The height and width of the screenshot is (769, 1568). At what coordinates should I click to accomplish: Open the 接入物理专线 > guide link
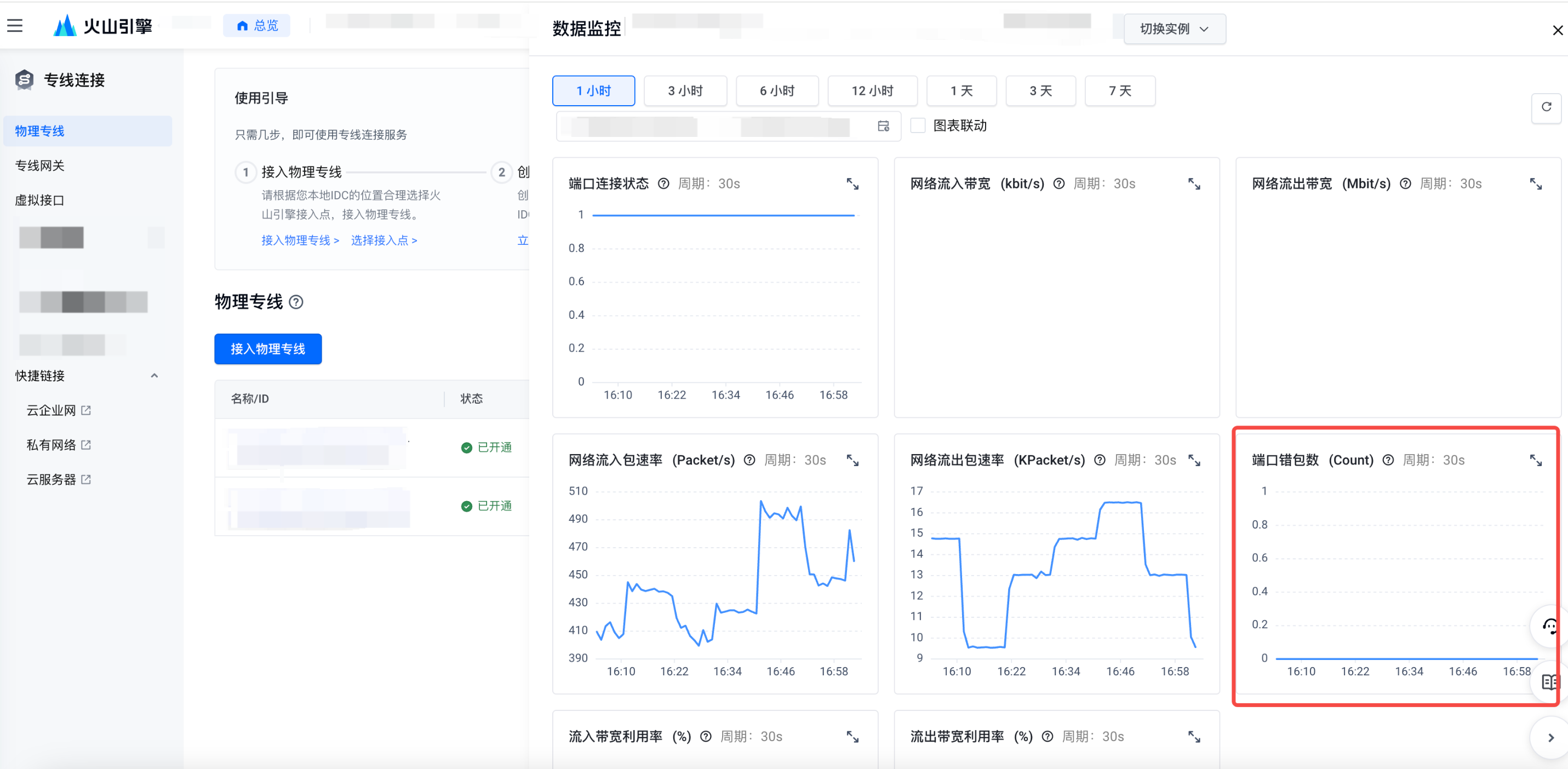[300, 240]
